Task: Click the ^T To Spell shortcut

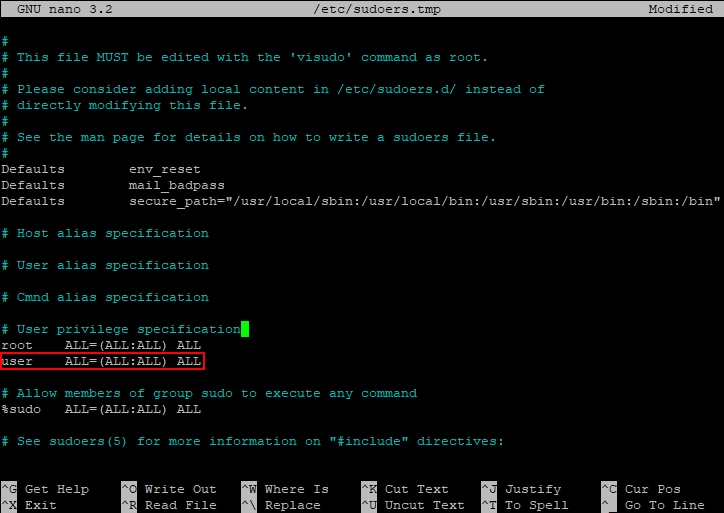Action: (x=525, y=505)
